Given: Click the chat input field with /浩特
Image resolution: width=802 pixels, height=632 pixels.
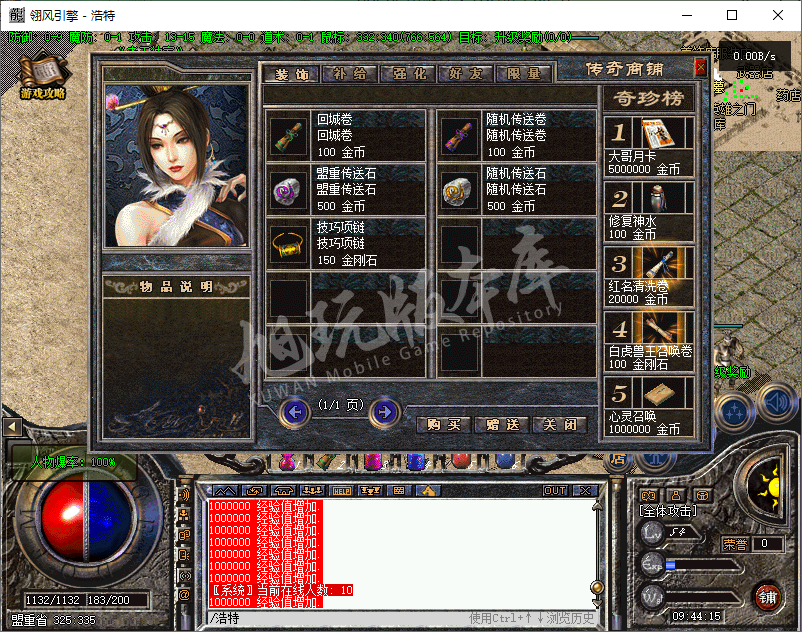Looking at the screenshot, I should tap(402, 619).
